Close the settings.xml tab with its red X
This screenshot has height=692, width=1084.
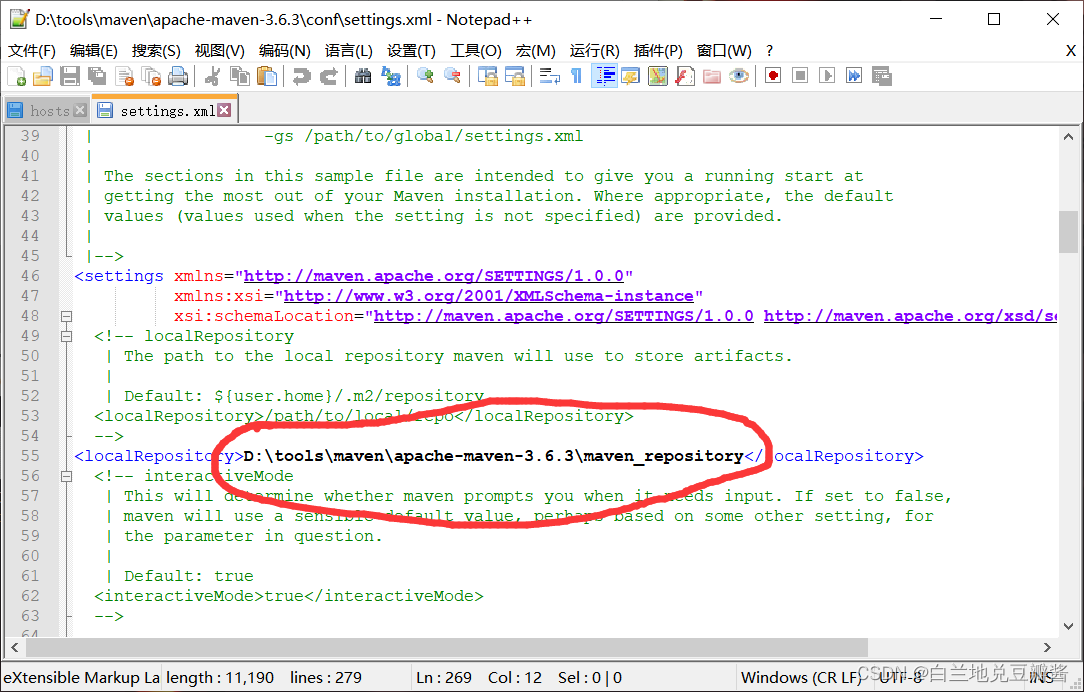[224, 110]
